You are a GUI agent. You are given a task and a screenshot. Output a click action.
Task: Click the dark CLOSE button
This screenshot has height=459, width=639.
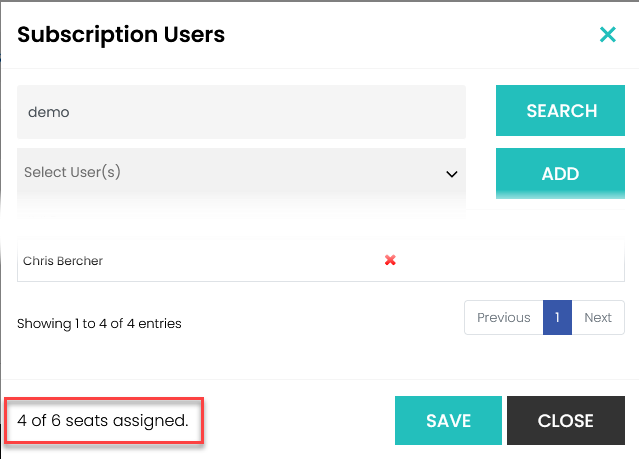[565, 421]
